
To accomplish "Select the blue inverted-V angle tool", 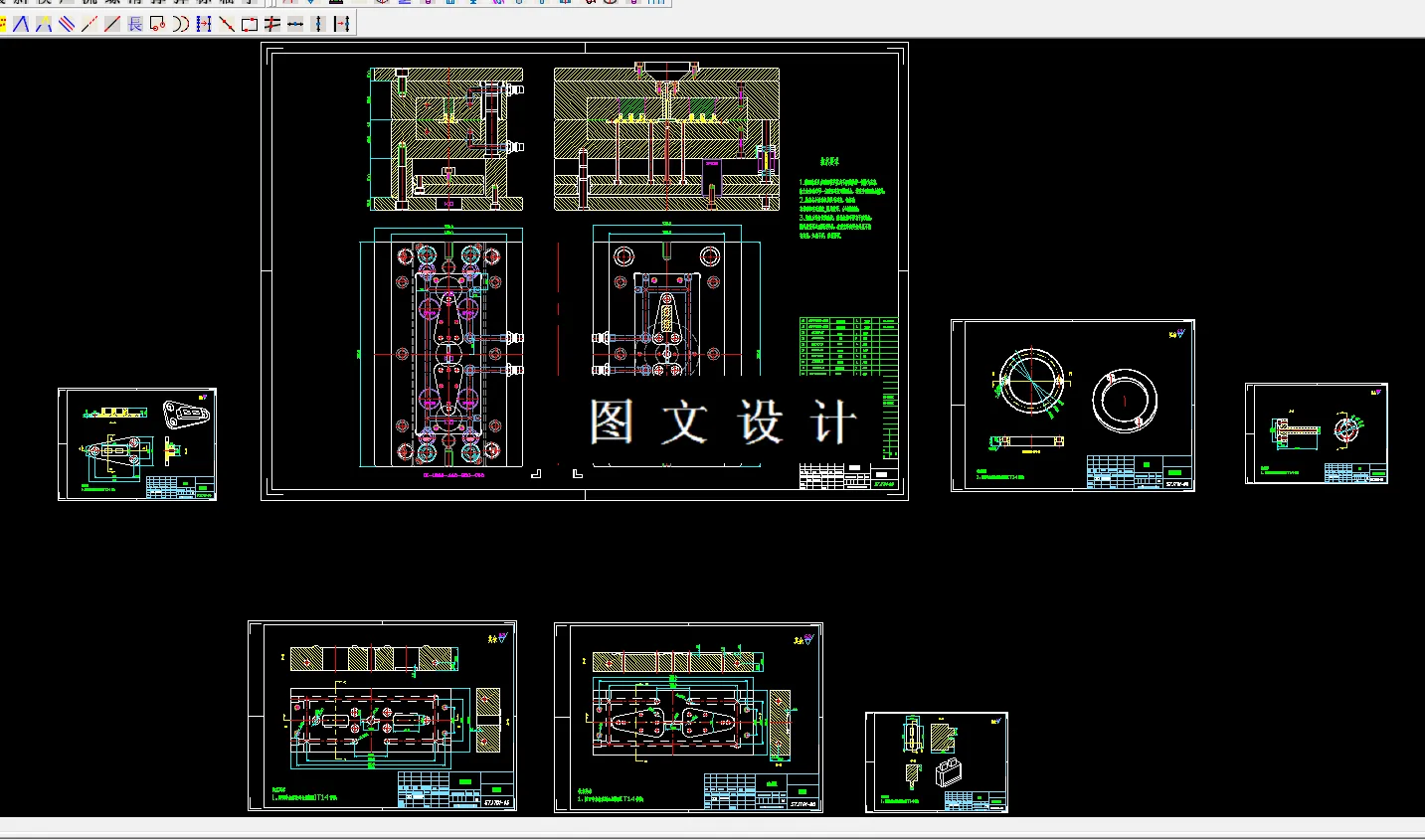I will click(21, 24).
